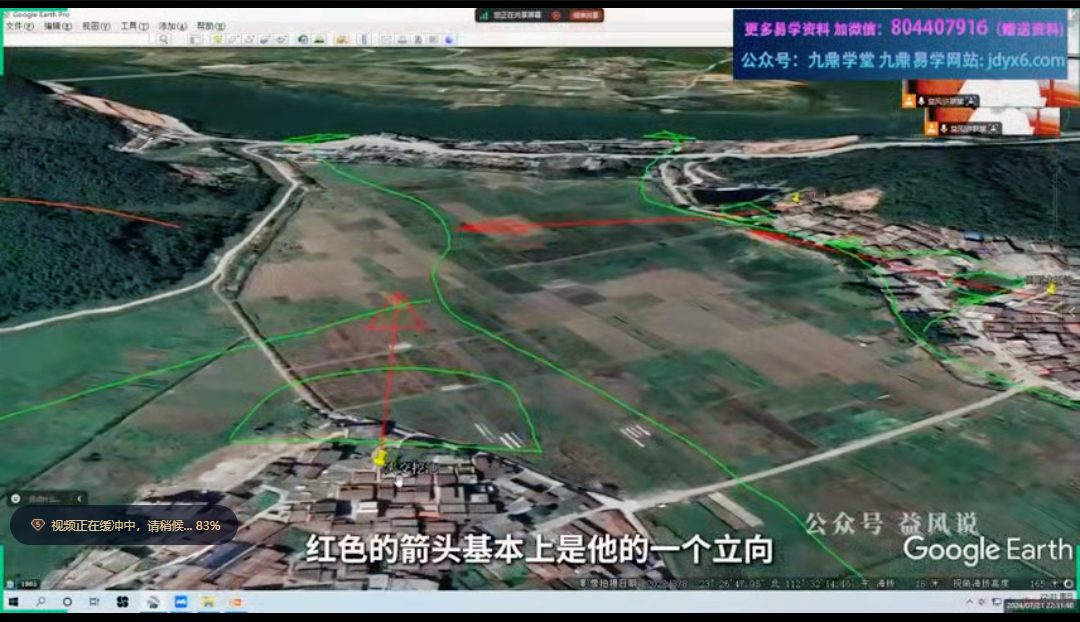Toggle the sunlight display tool
This screenshot has width=1080, height=622.
(x=320, y=39)
